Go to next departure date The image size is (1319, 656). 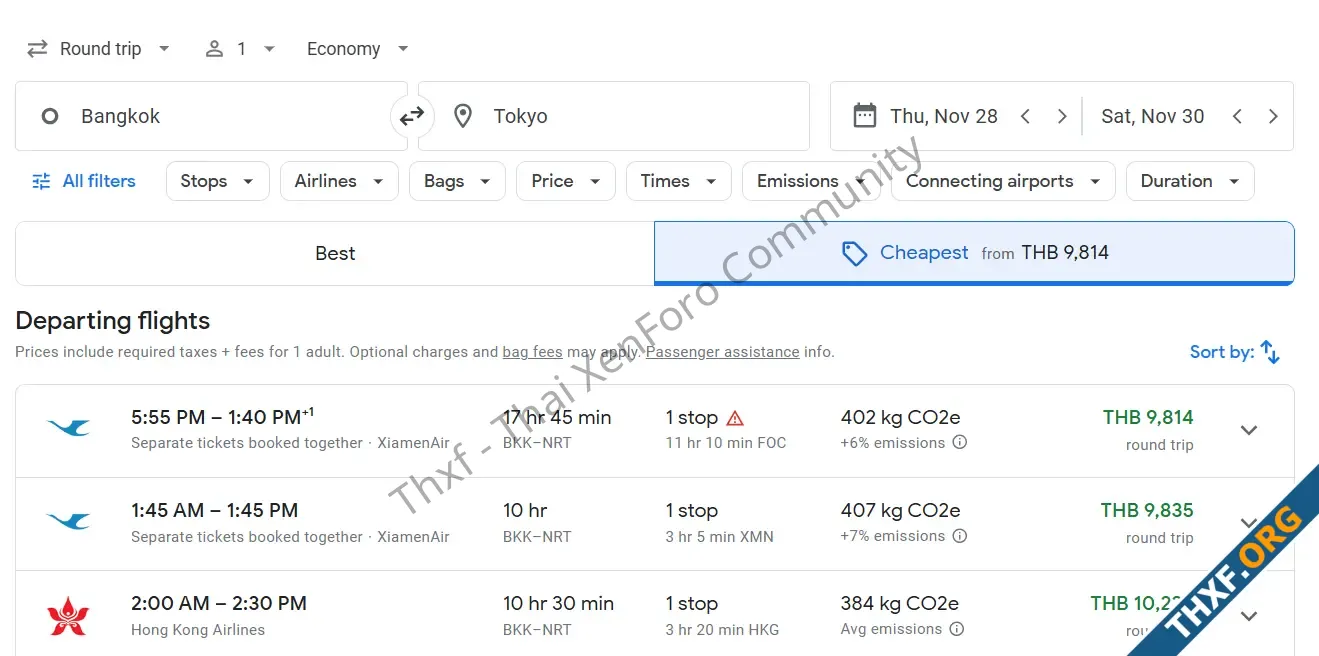[1062, 116]
